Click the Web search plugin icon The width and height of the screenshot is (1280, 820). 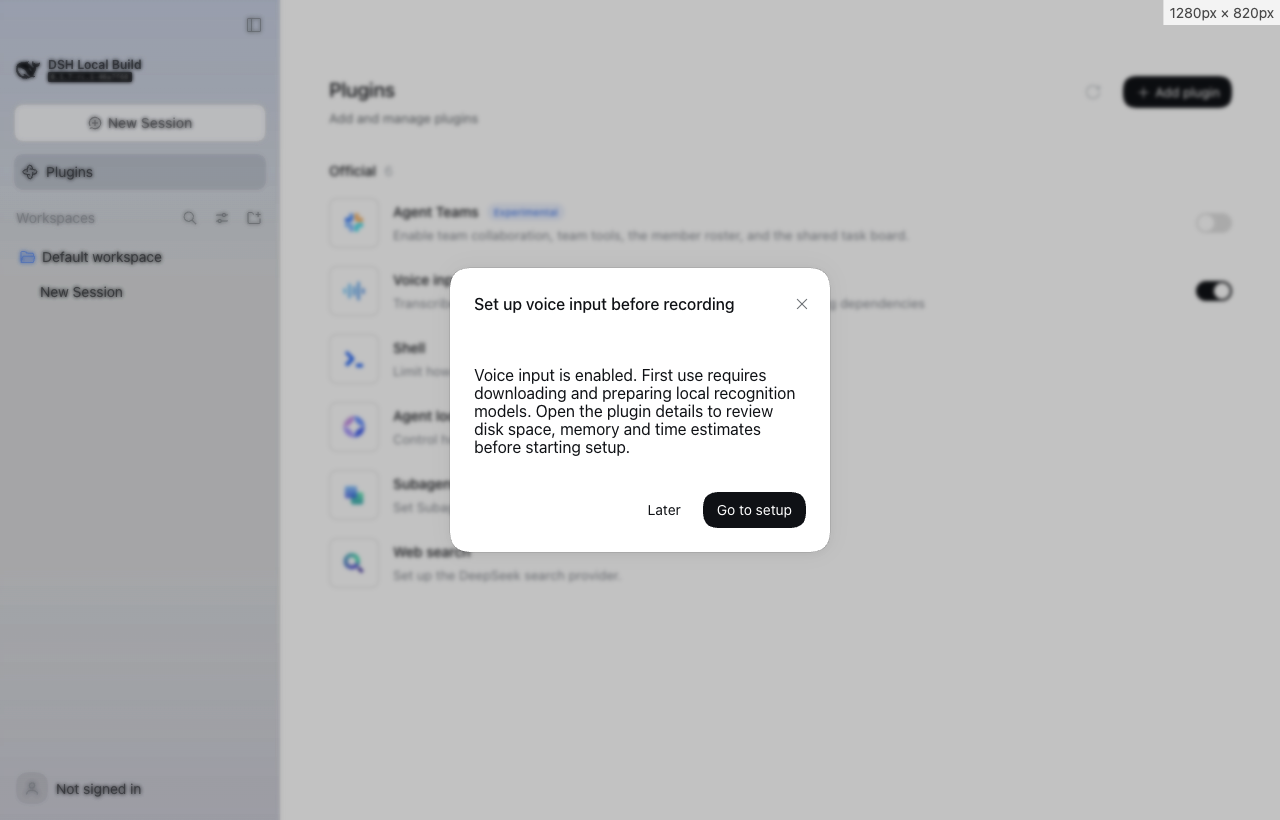pos(354,563)
